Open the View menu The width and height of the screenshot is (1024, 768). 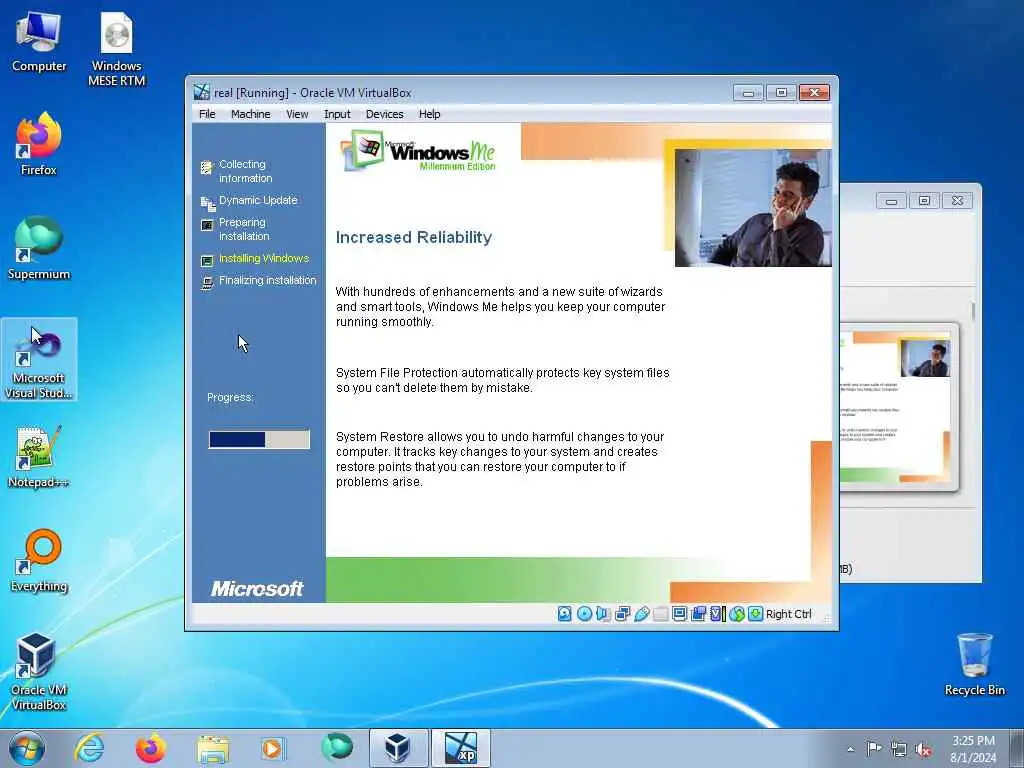(297, 114)
